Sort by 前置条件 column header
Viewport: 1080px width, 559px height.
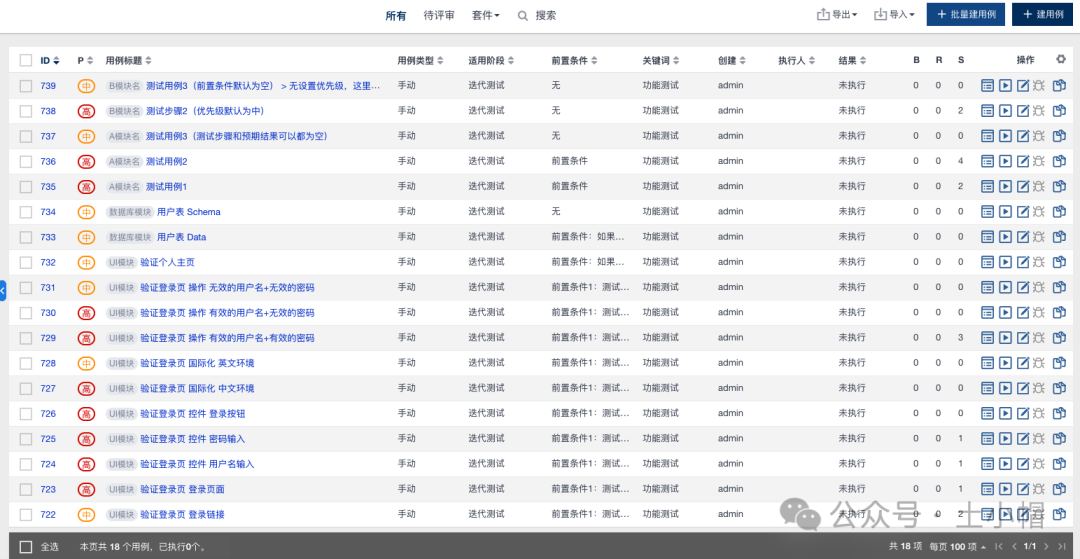[x=574, y=61]
